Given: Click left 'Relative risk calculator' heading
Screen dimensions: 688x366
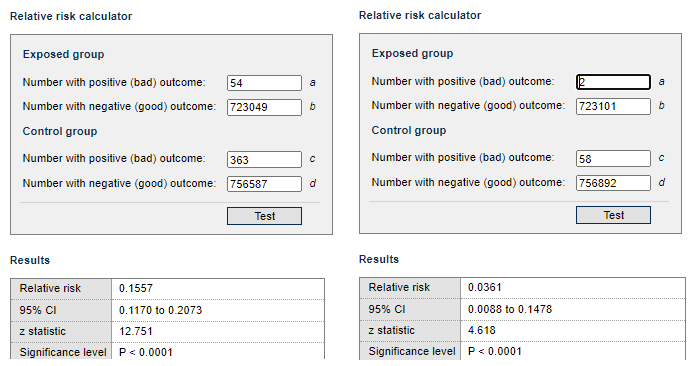Looking at the screenshot, I should click(x=71, y=16).
